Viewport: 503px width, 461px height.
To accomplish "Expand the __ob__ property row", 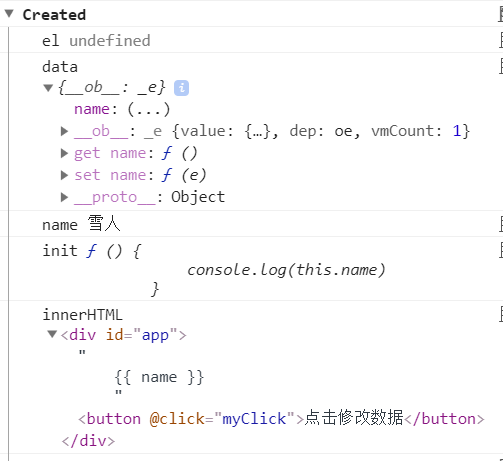I will (x=64, y=131).
